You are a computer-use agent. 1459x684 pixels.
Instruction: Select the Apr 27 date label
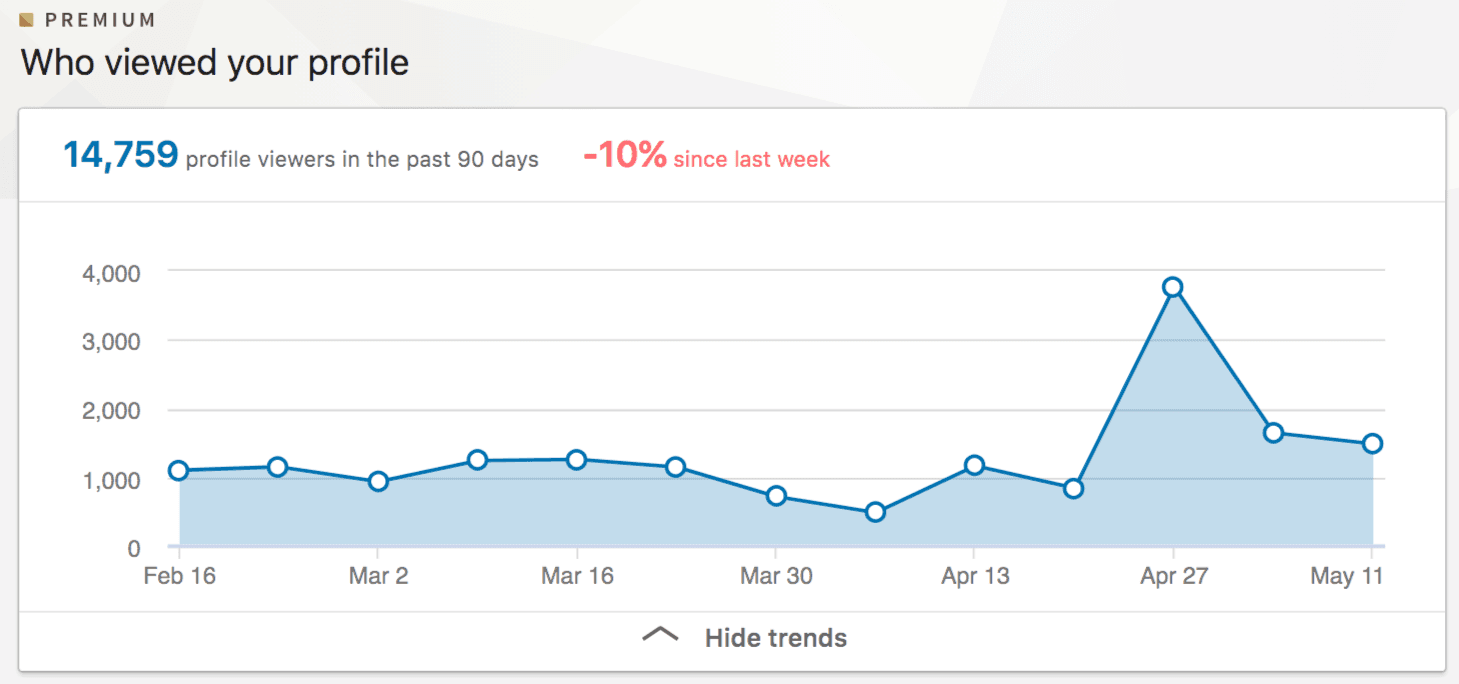point(1174,576)
